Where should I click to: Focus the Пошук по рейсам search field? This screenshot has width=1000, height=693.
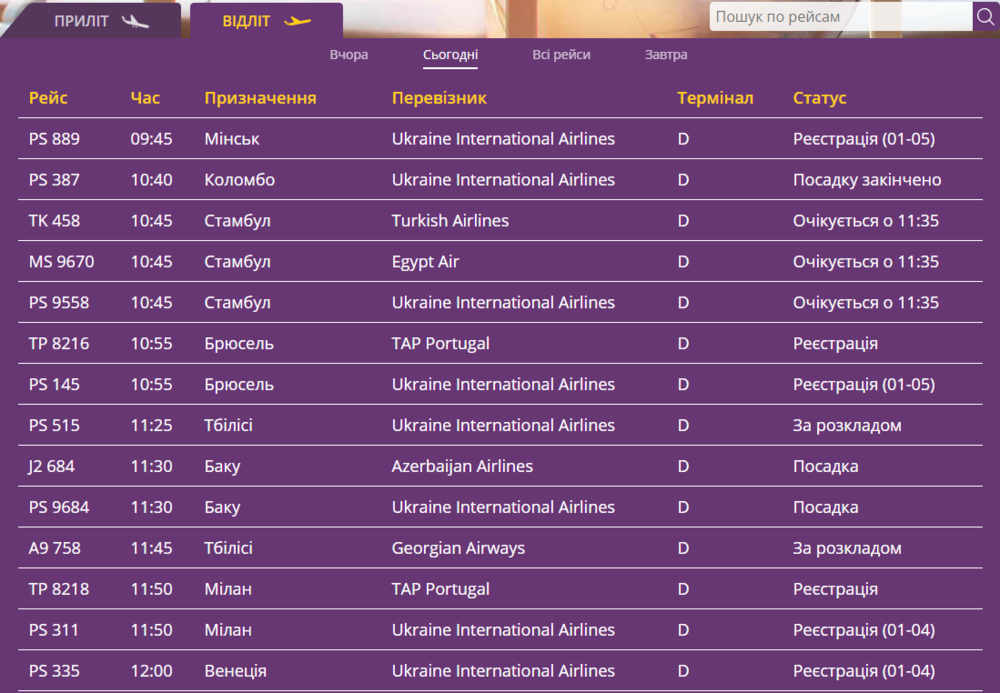coord(840,17)
